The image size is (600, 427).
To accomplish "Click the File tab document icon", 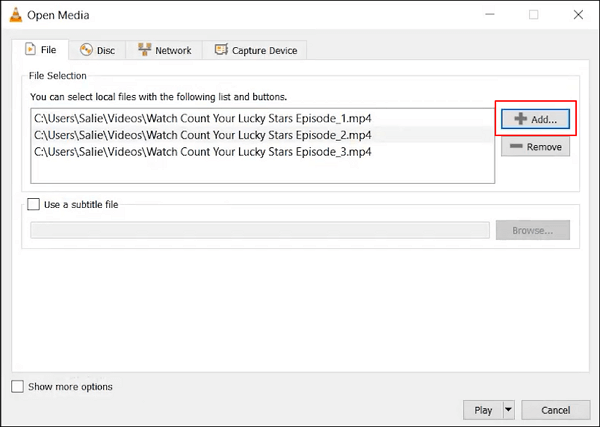I will [30, 50].
